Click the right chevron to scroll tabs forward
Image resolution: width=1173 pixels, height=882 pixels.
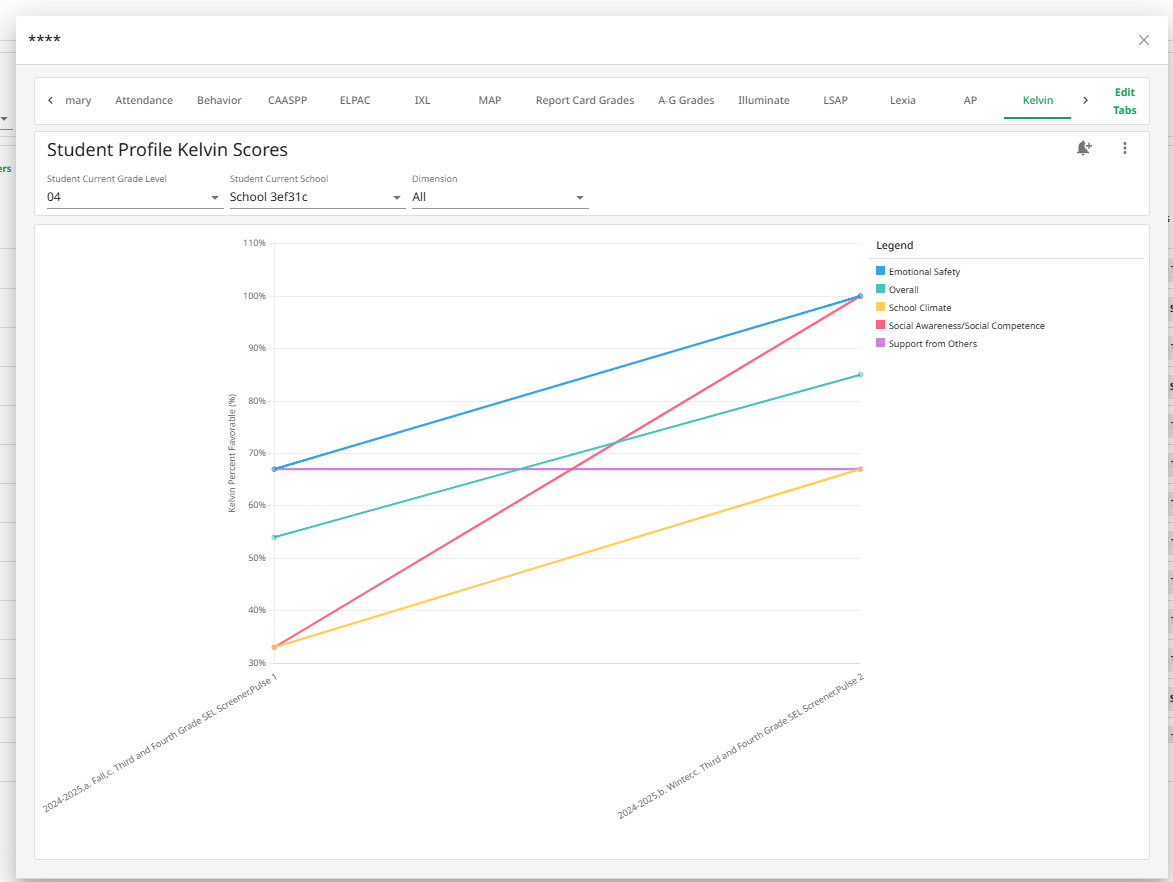1085,100
